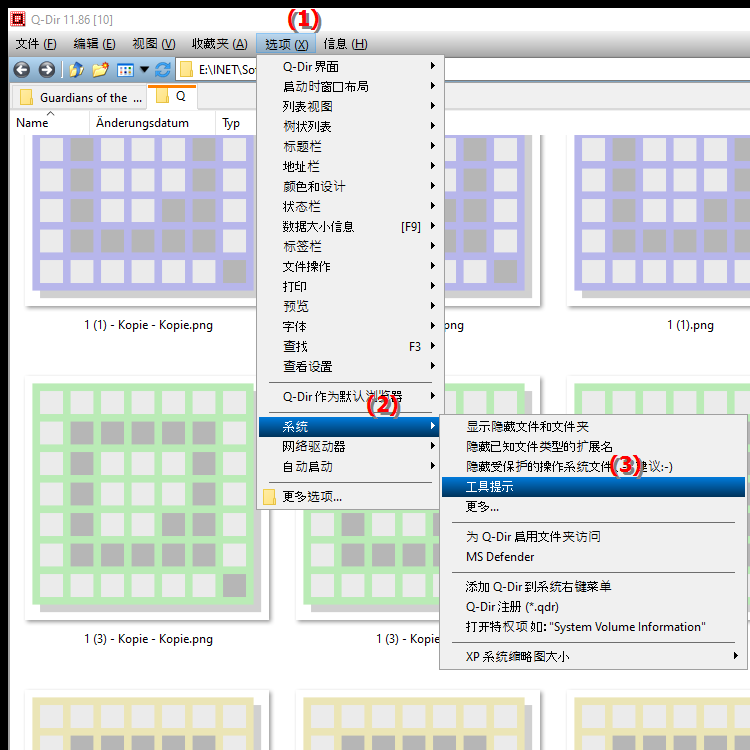Open the 查看设置 submenu
Image resolution: width=750 pixels, height=750 pixels.
pos(351,366)
